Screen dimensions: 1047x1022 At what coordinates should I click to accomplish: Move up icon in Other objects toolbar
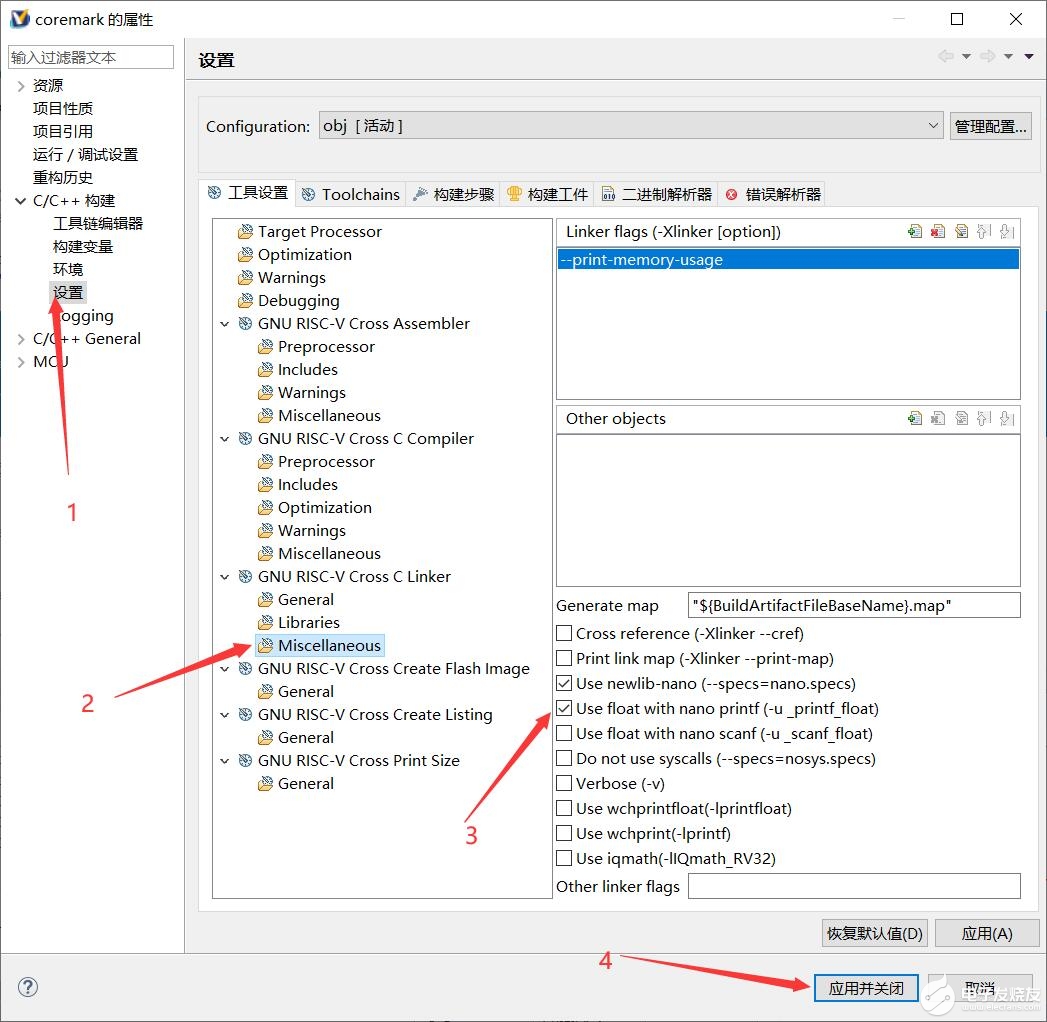(984, 419)
